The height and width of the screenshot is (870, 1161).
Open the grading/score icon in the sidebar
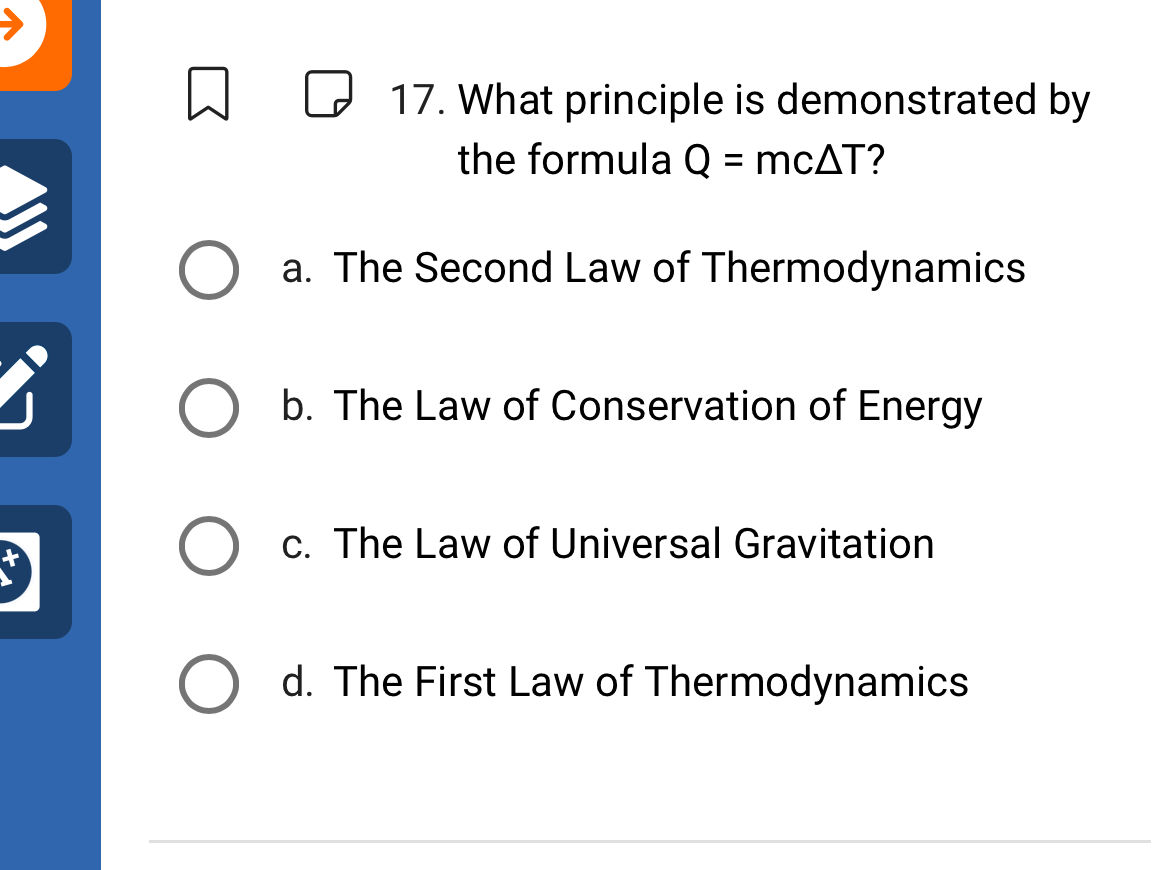pyautogui.click(x=25, y=572)
